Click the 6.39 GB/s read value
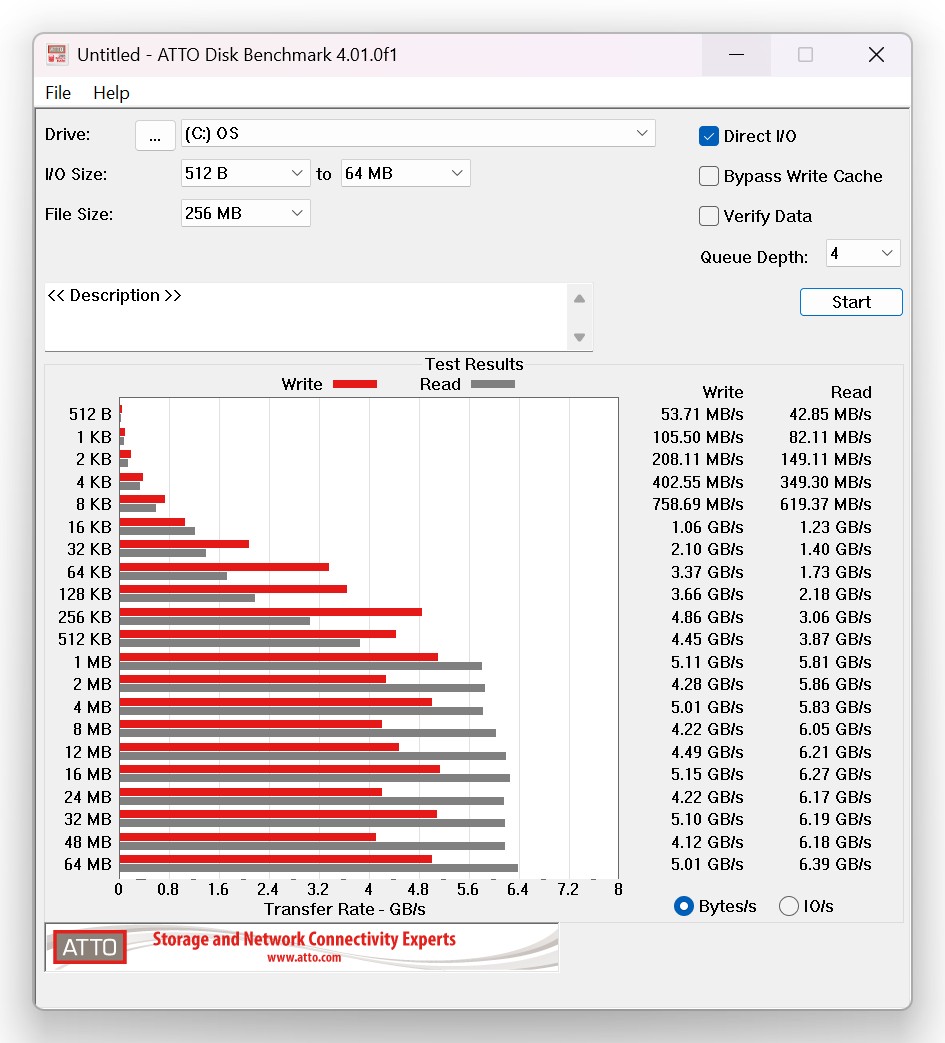945x1043 pixels. pyautogui.click(x=835, y=864)
